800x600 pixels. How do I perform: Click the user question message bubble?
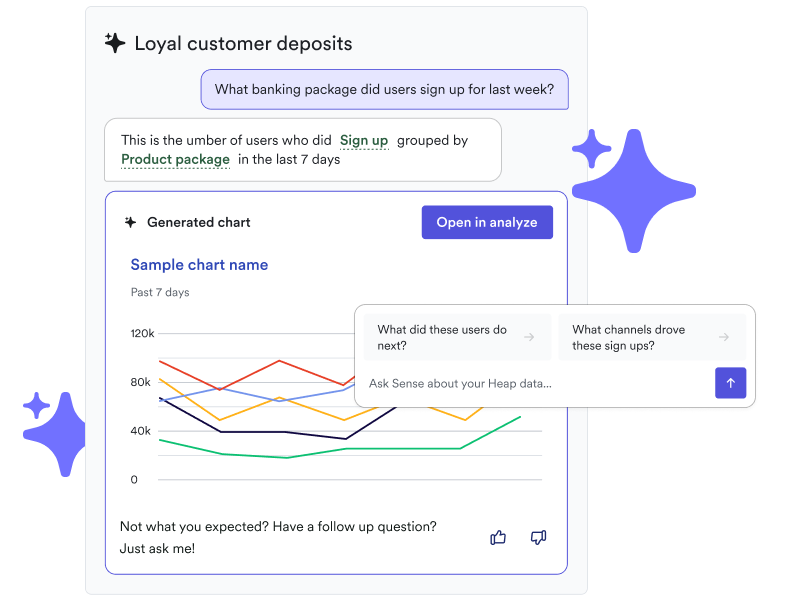(385, 89)
